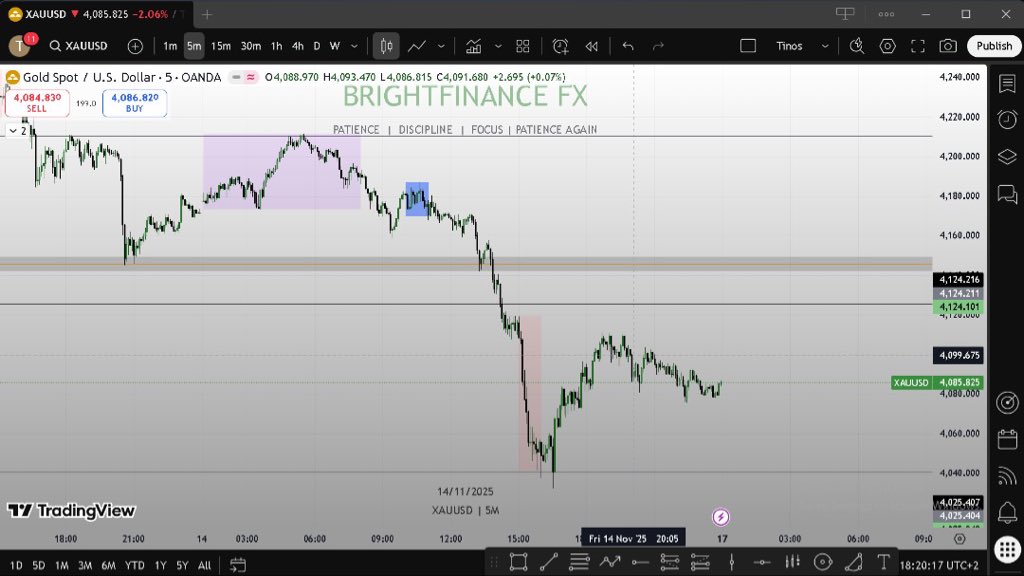Switch to the 4h timeframe
This screenshot has height=576, width=1024.
click(x=298, y=46)
